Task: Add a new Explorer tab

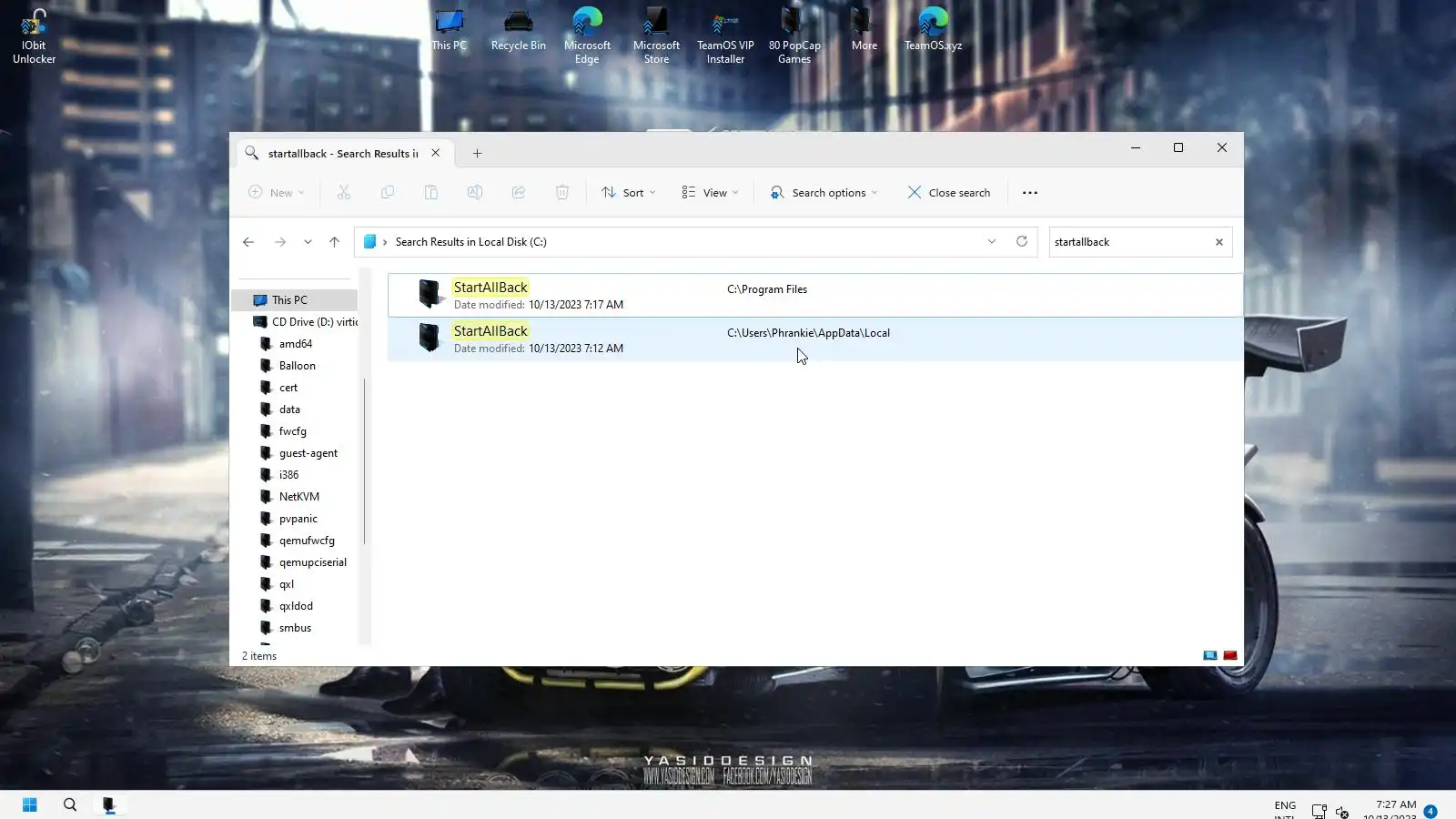Action: tap(477, 154)
